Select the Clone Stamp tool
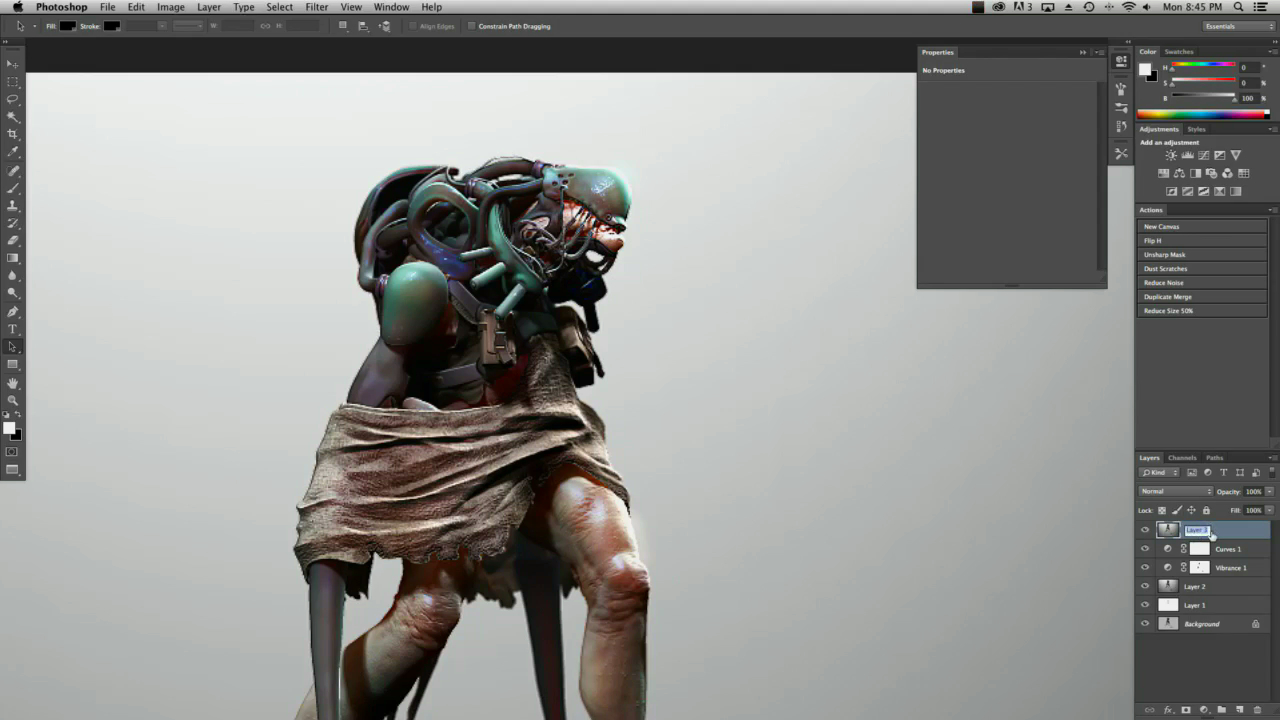 click(13, 205)
